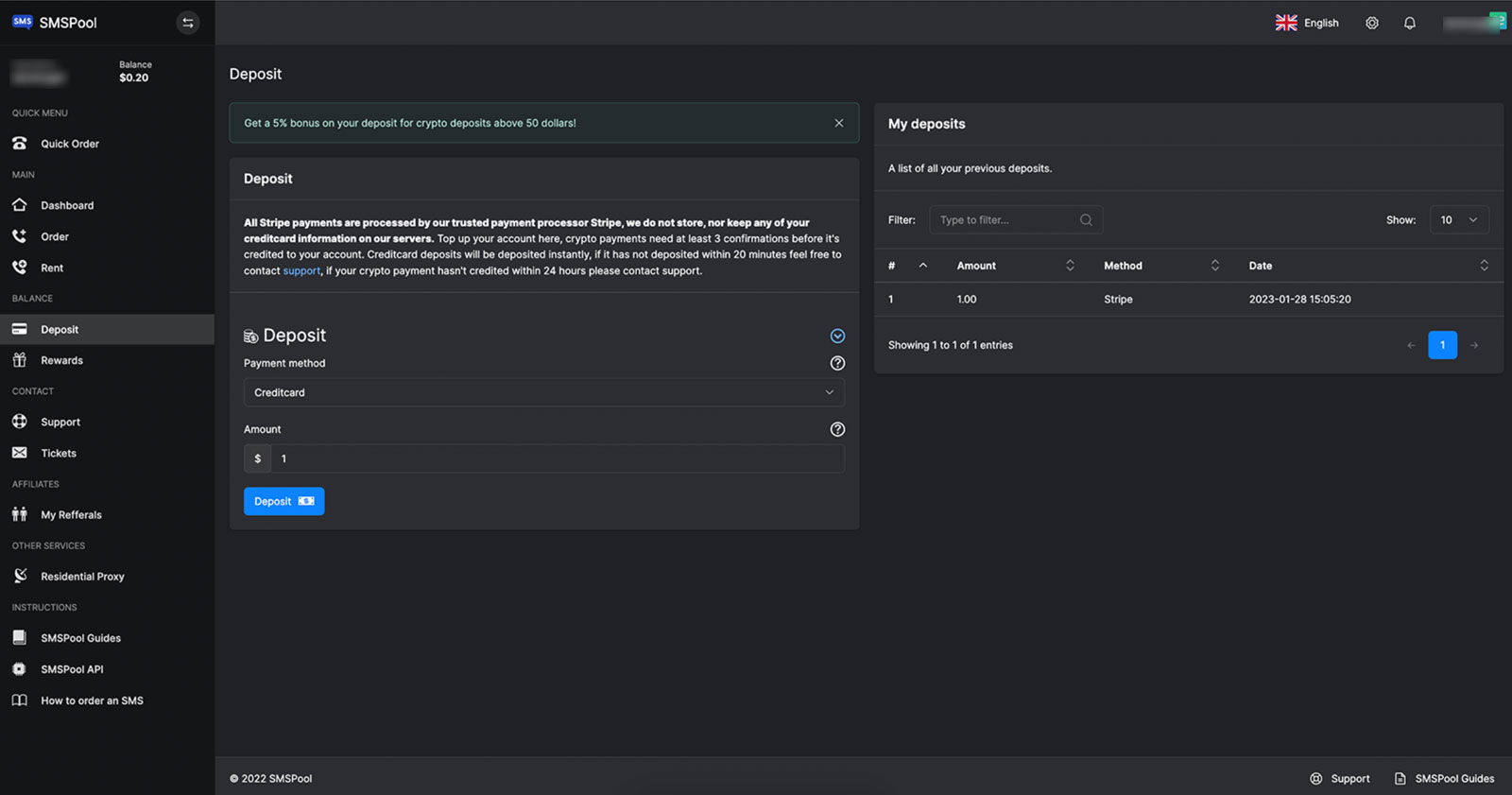Open the Creditcard payment method dropdown
Image resolution: width=1512 pixels, height=795 pixels.
click(544, 392)
